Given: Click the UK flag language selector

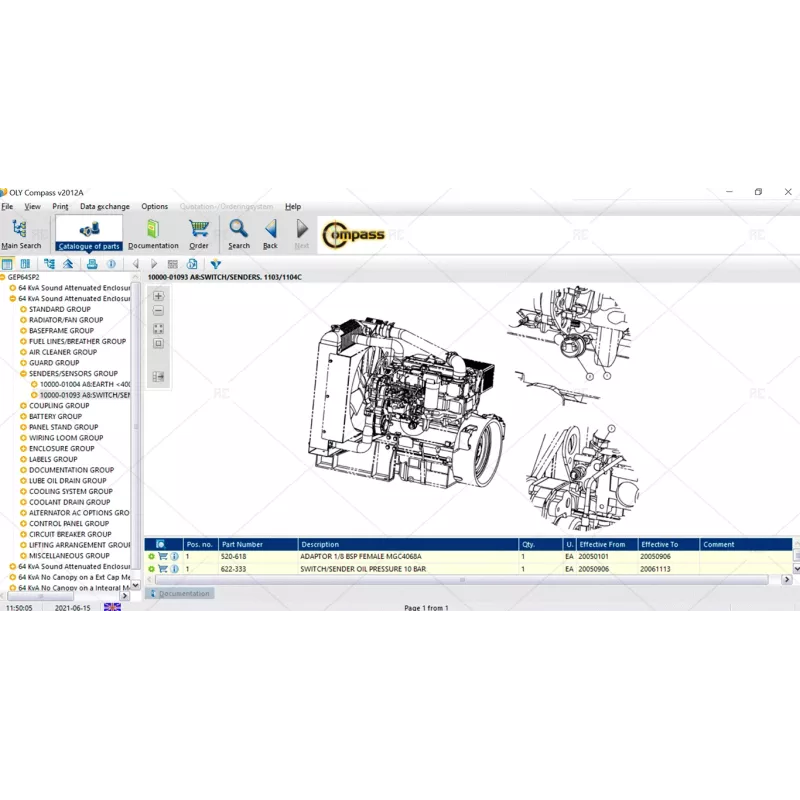Looking at the screenshot, I should click(x=112, y=608).
